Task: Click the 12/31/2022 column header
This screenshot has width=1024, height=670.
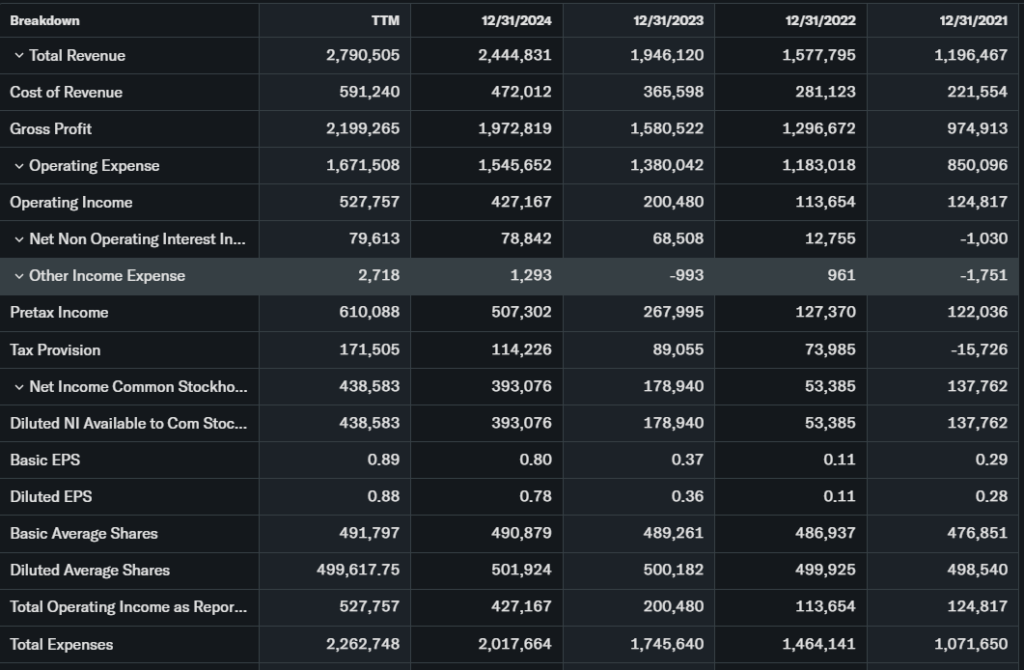Action: tap(819, 20)
